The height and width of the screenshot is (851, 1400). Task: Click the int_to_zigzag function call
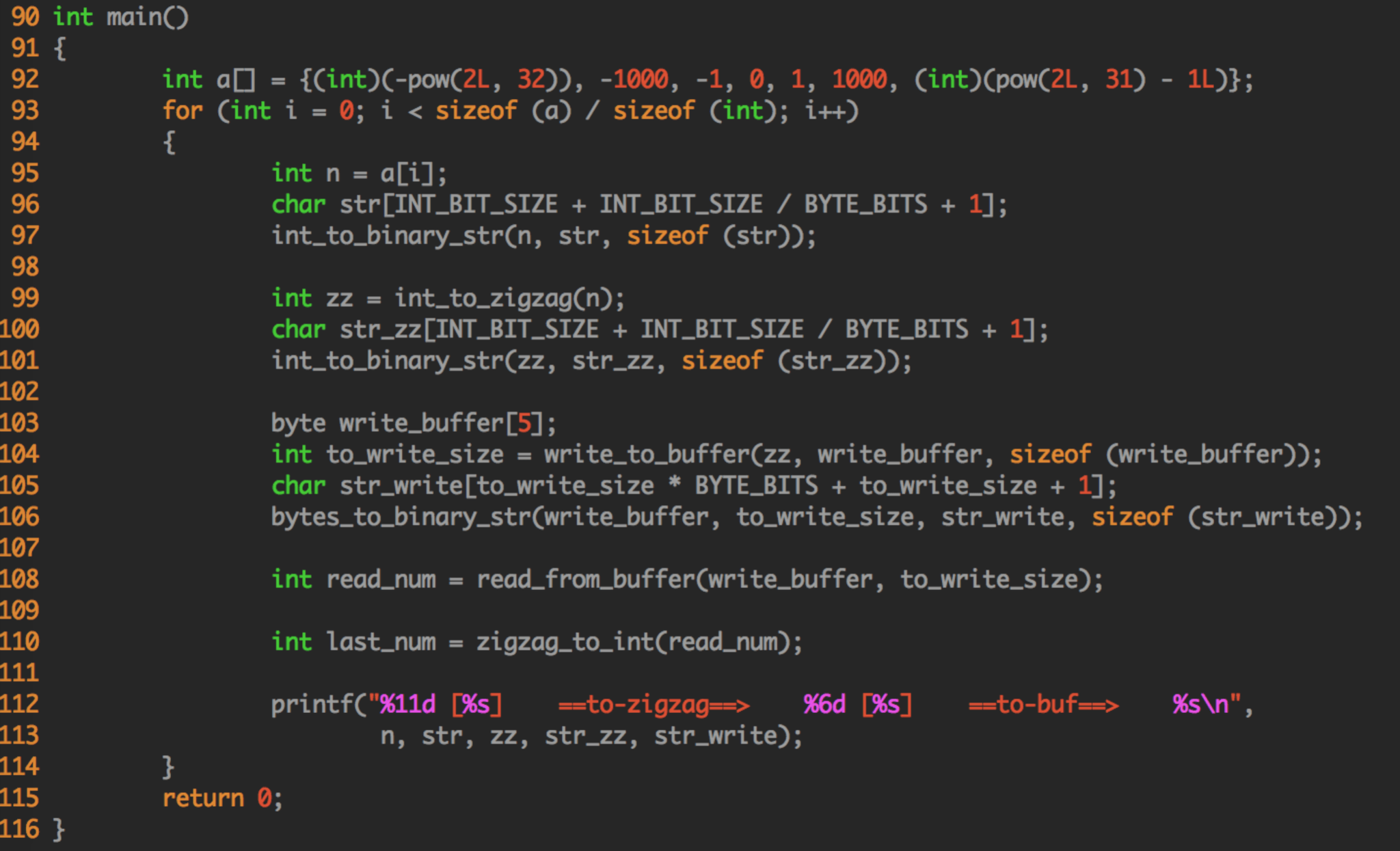coord(483,299)
